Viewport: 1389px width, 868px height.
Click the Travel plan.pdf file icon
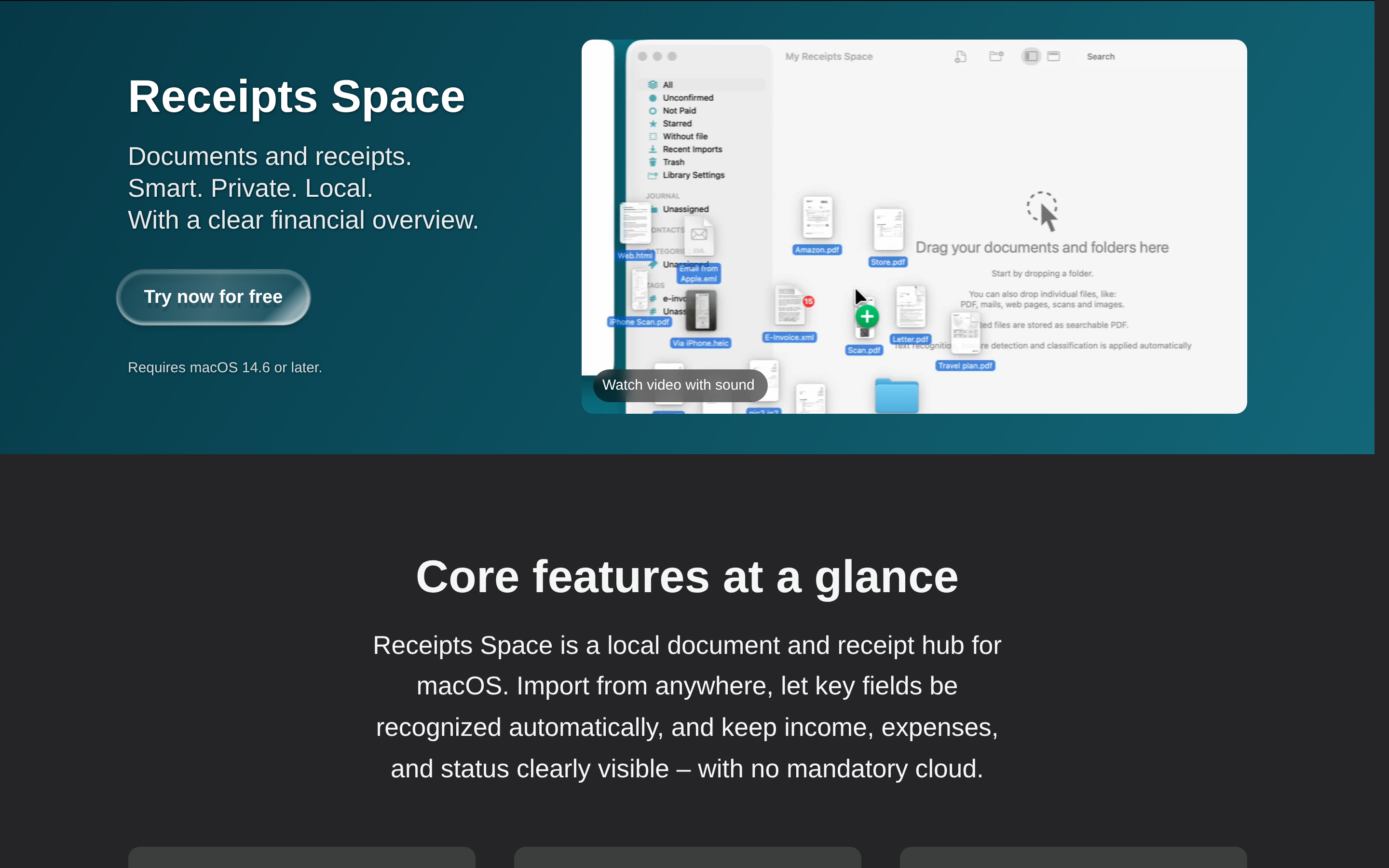(966, 333)
